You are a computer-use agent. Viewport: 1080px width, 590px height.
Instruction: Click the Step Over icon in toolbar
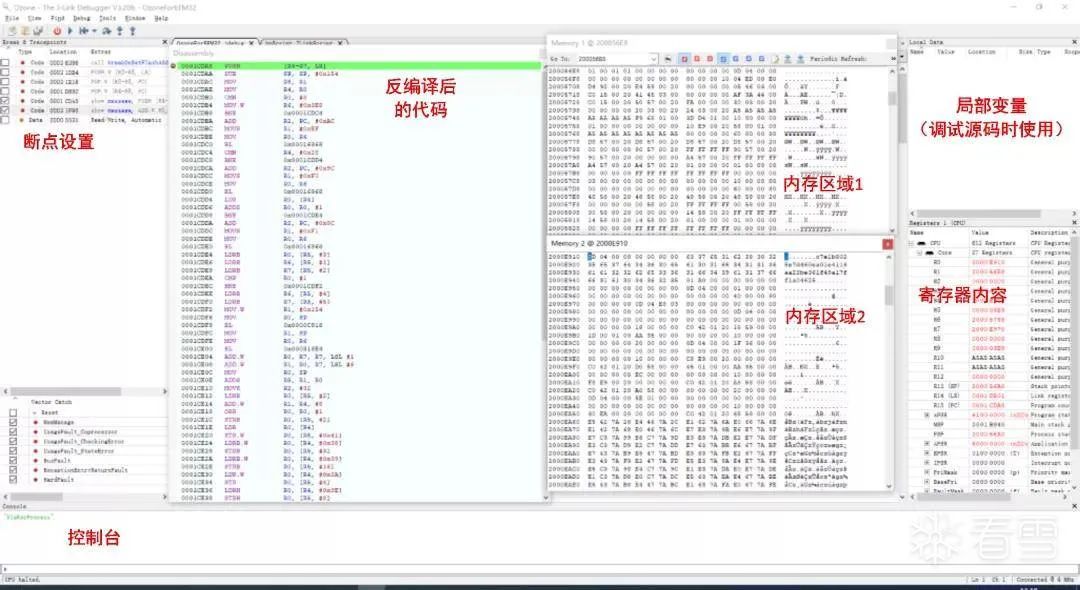[x=106, y=30]
